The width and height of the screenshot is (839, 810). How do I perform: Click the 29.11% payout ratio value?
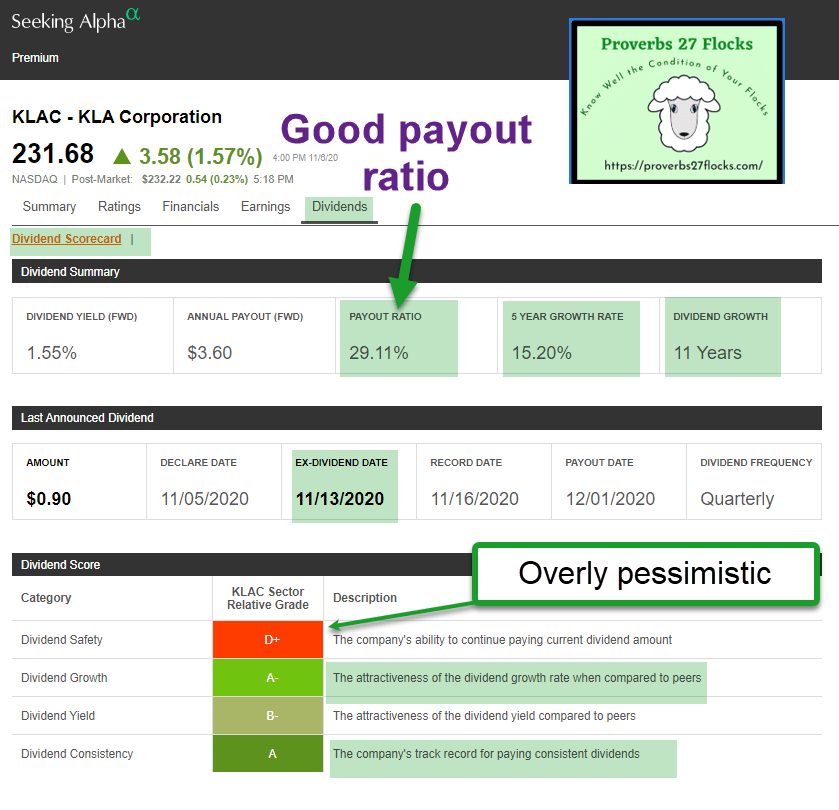(x=378, y=353)
